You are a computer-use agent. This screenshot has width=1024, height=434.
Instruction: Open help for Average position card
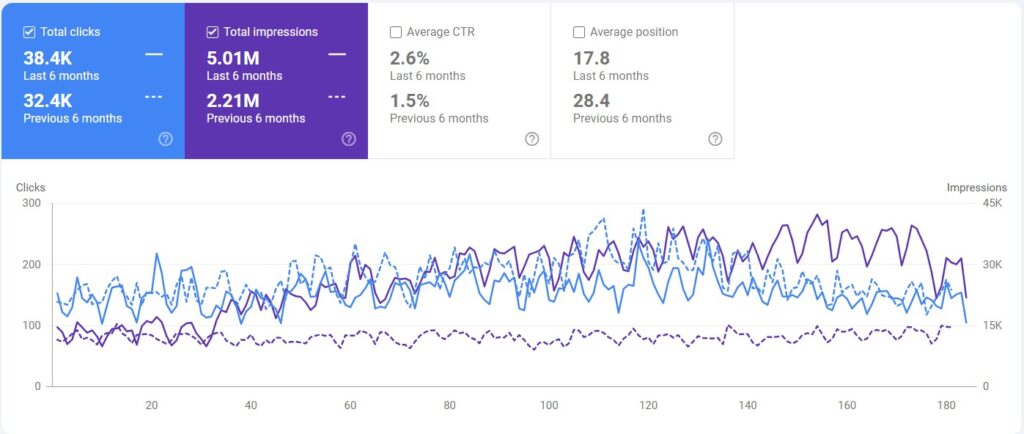point(715,139)
